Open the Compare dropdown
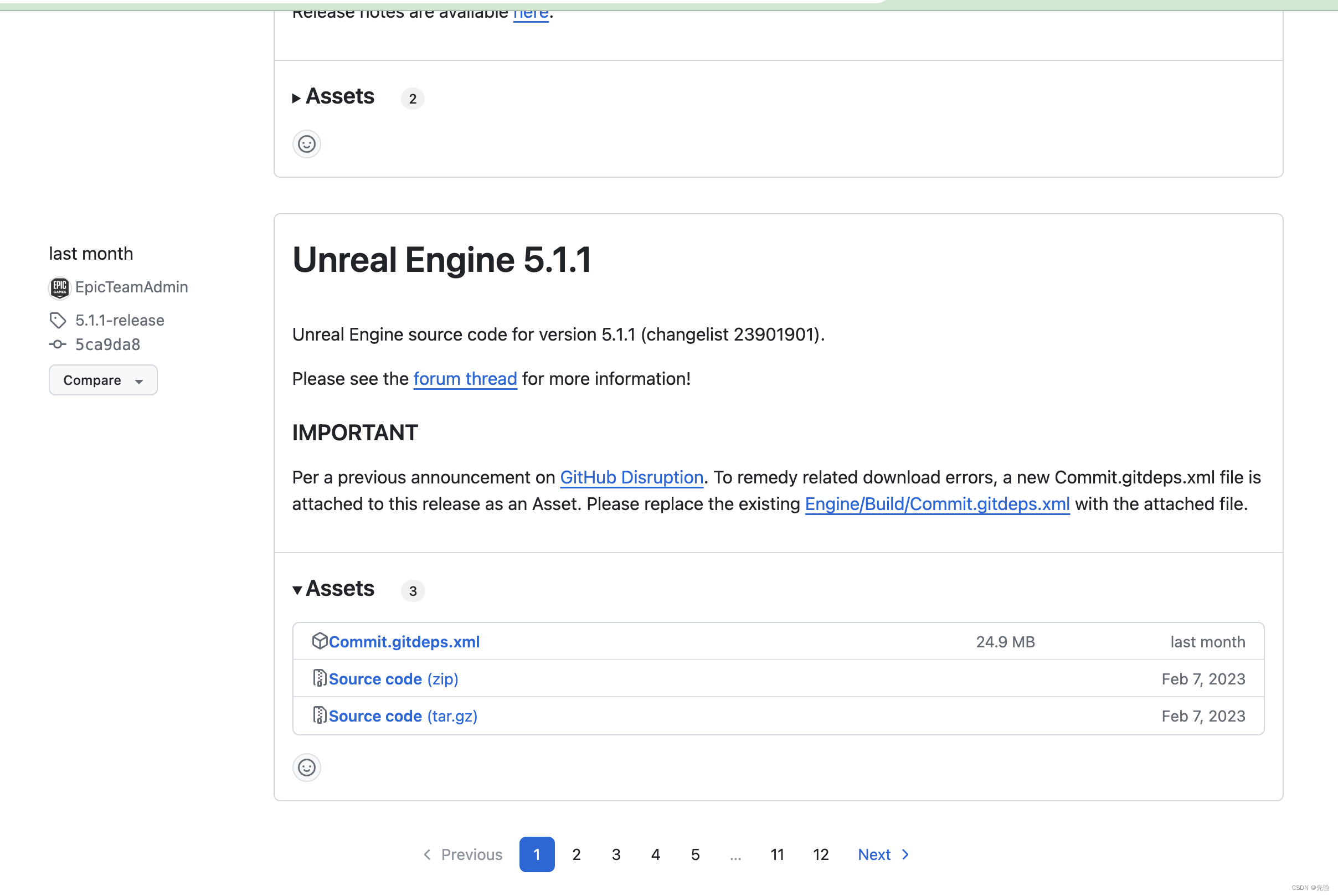1338x896 pixels. click(103, 379)
